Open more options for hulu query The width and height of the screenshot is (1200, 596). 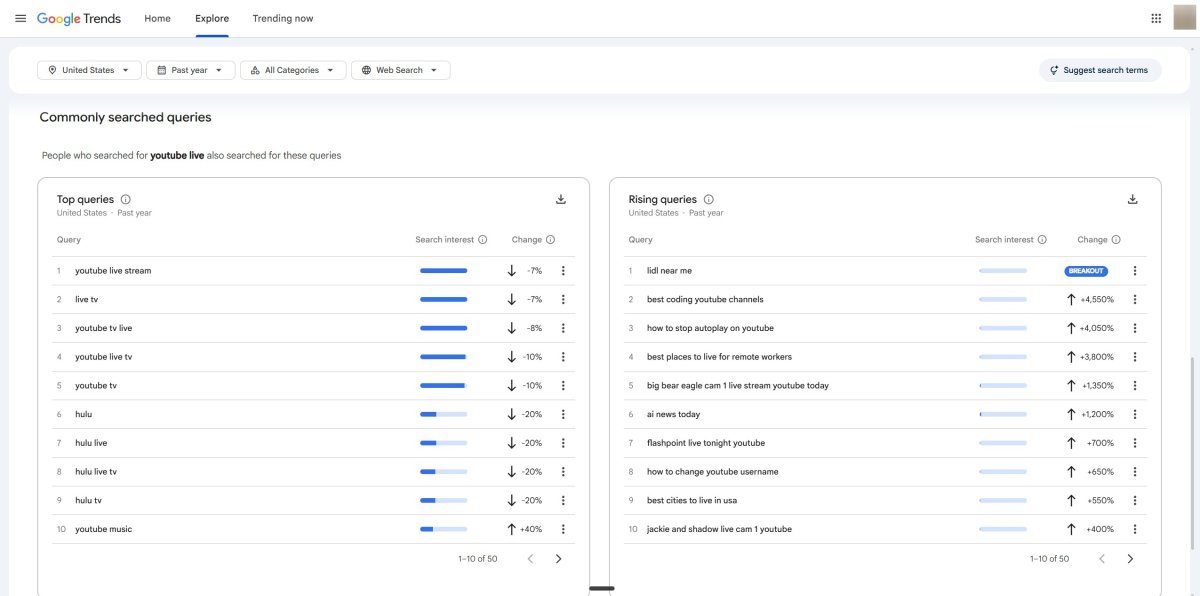(x=563, y=414)
